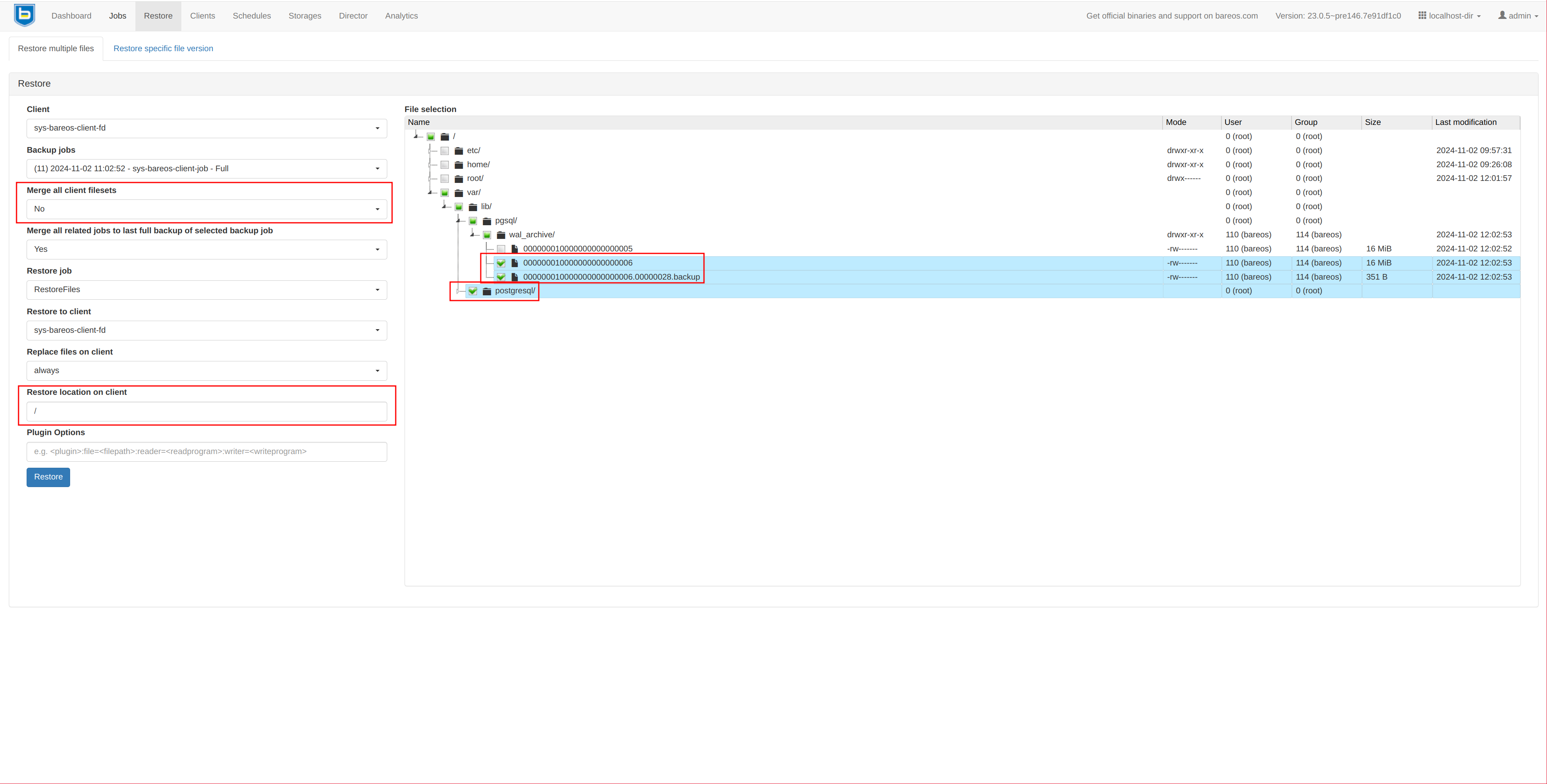The width and height of the screenshot is (1547, 784).
Task: Click the wal_archive folder icon
Action: 501,235
